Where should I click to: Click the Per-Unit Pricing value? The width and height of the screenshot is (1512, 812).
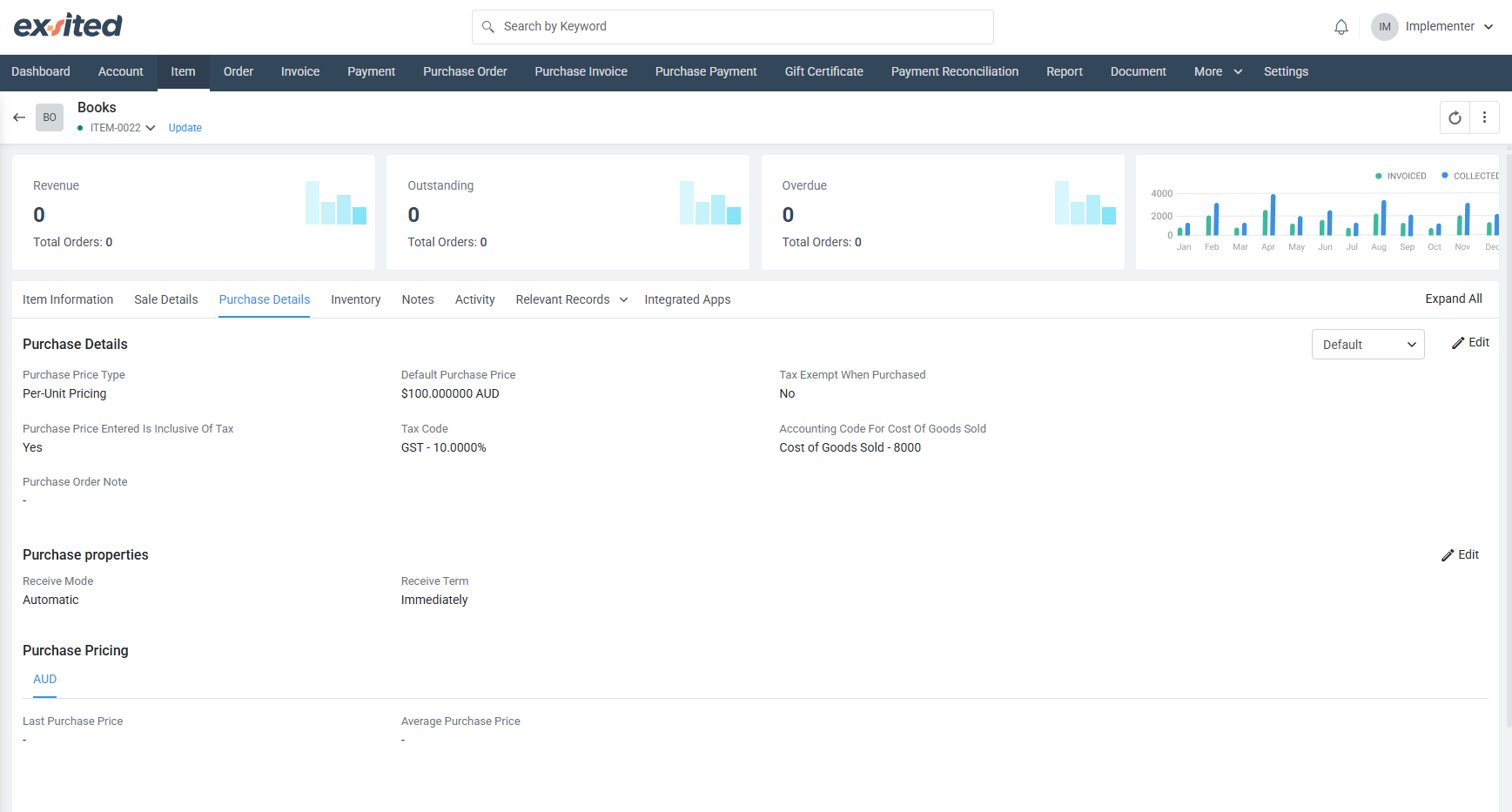click(x=64, y=393)
